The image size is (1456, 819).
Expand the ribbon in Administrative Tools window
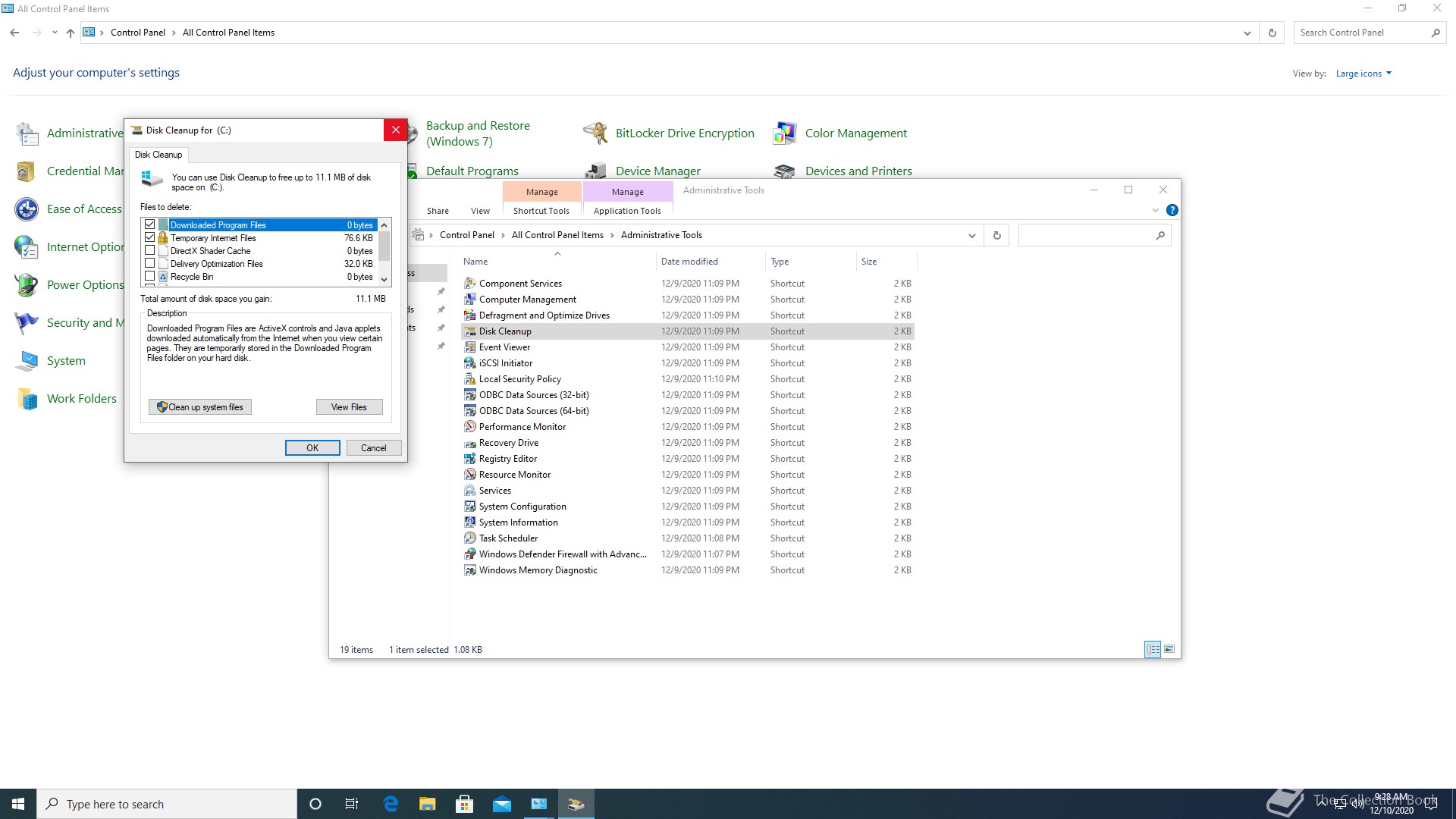pos(1155,210)
